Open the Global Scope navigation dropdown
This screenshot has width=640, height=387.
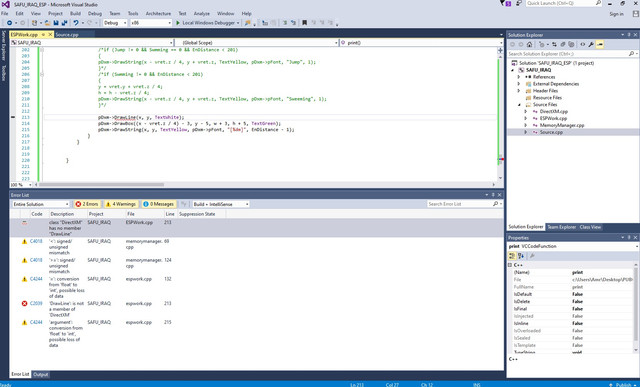click(257, 42)
